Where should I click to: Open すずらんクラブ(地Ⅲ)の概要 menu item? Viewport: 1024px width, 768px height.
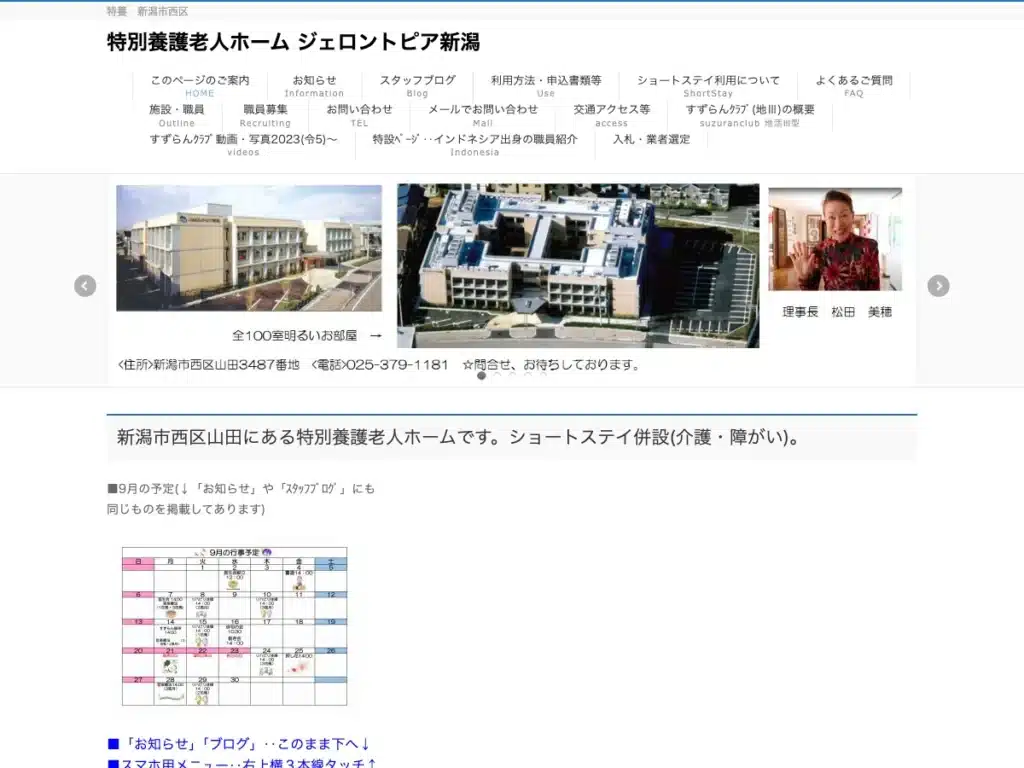[750, 116]
